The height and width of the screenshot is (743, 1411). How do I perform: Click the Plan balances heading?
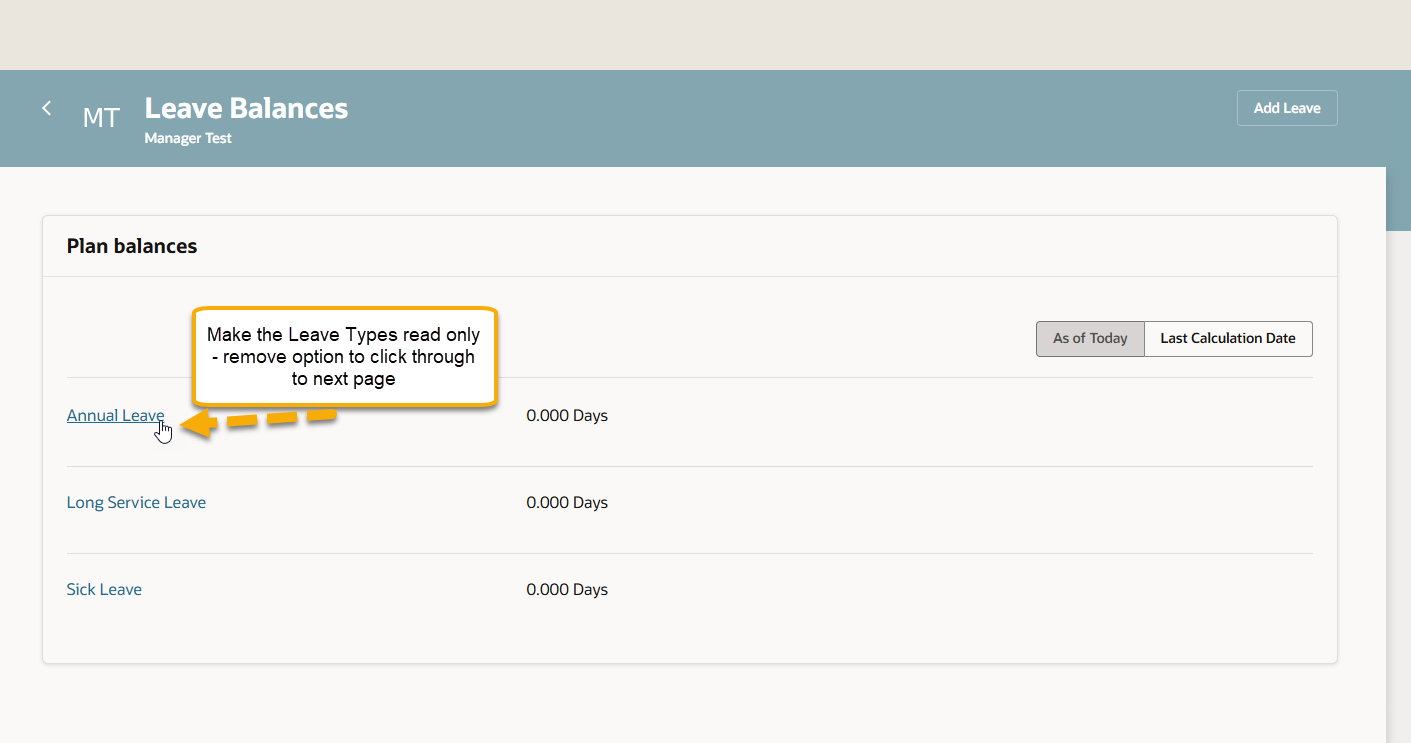(x=132, y=246)
